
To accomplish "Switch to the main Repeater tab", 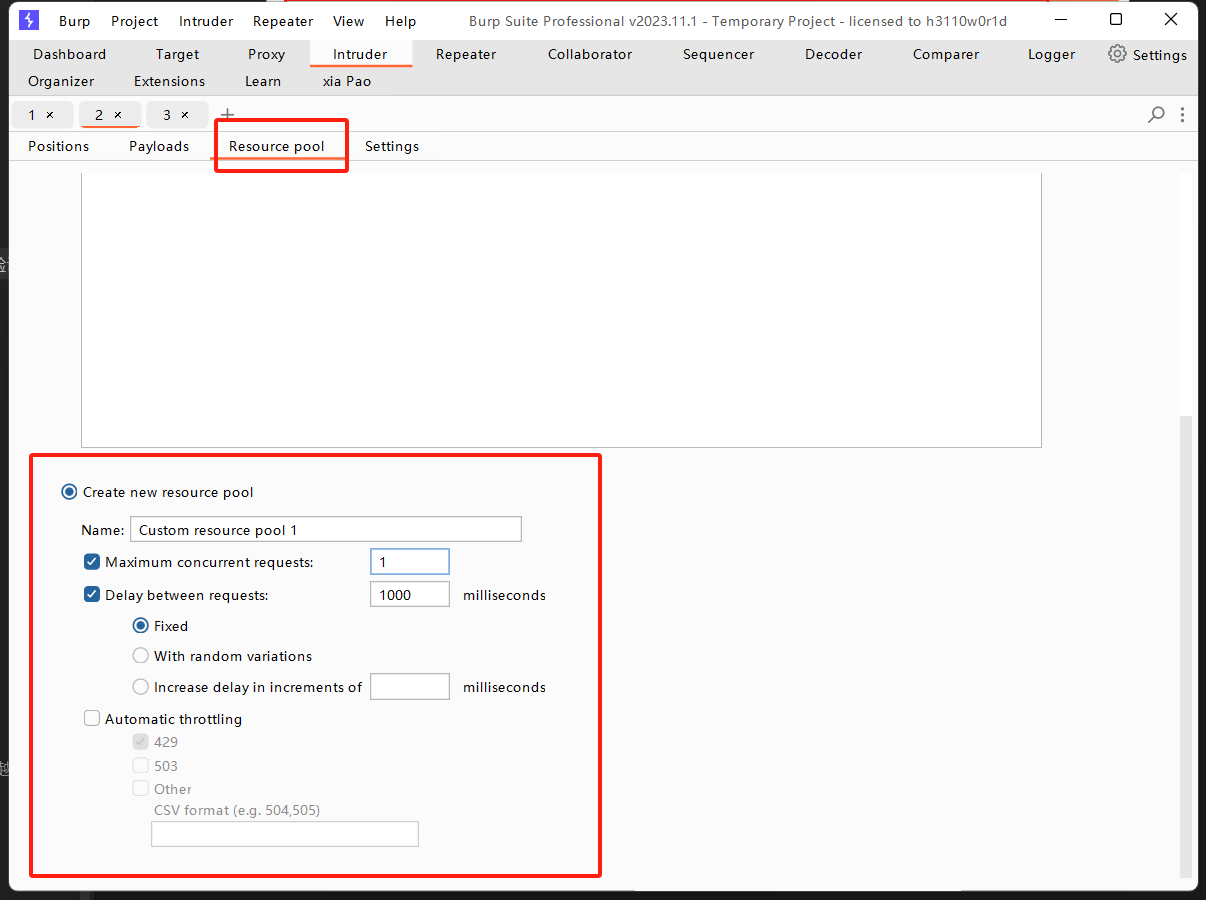I will click(466, 54).
